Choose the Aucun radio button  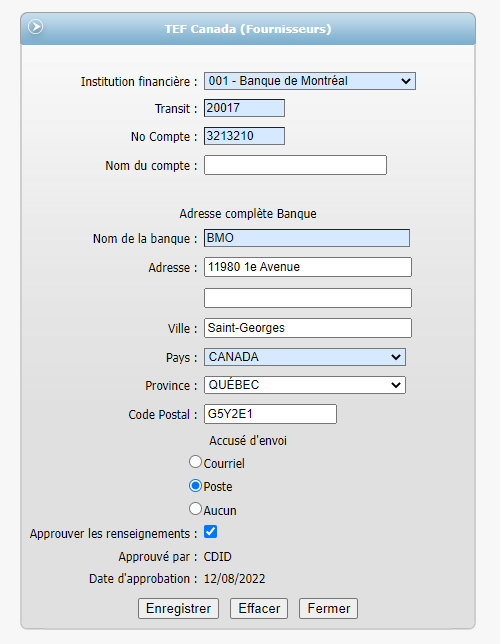pyautogui.click(x=195, y=509)
